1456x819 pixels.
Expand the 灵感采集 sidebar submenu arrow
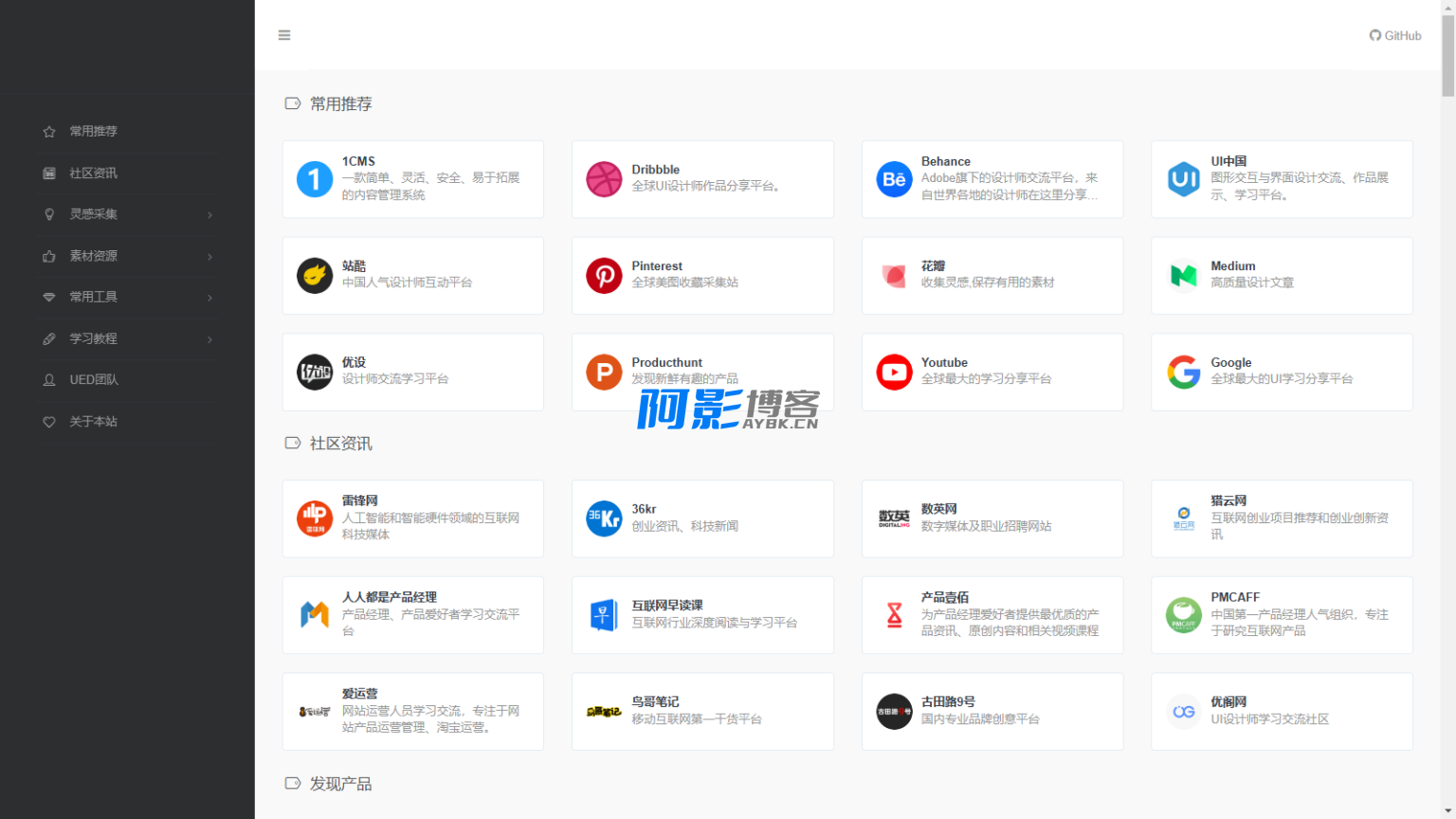click(209, 215)
